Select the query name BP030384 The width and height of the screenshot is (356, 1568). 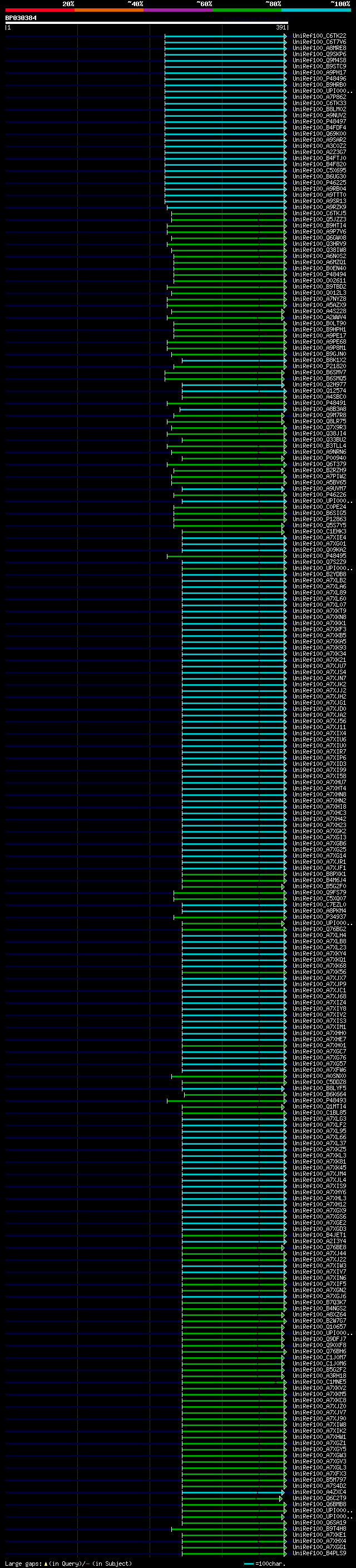pyautogui.click(x=21, y=18)
